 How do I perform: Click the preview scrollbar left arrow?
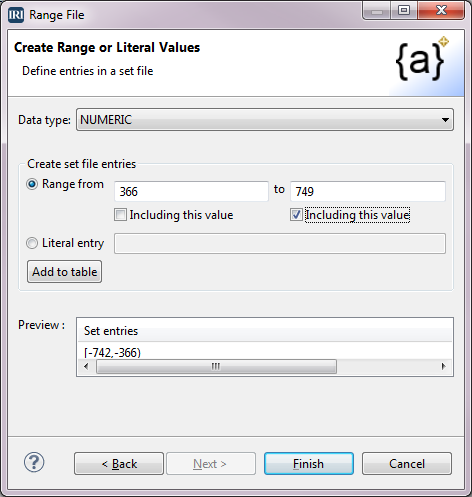tap(86, 366)
